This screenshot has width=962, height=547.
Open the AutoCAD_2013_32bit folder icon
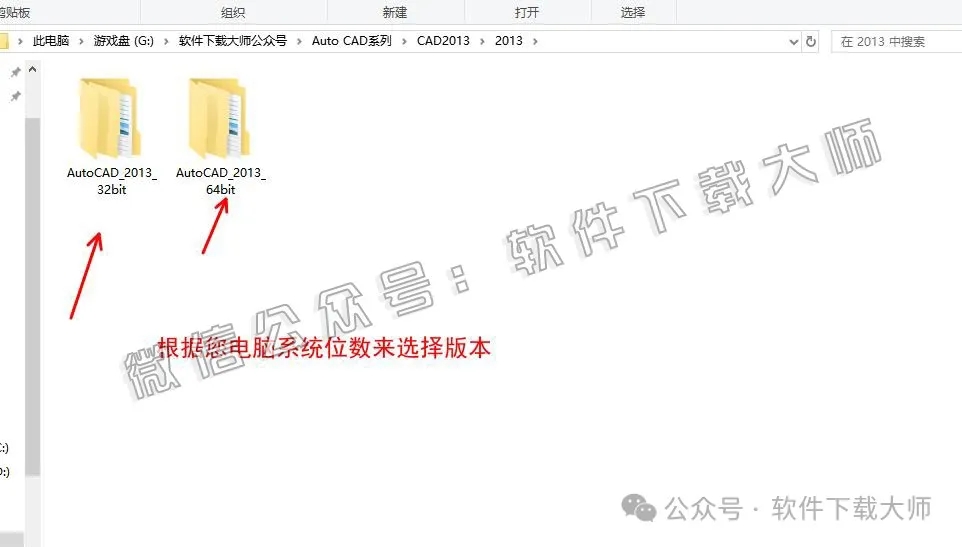pyautogui.click(x=110, y=118)
